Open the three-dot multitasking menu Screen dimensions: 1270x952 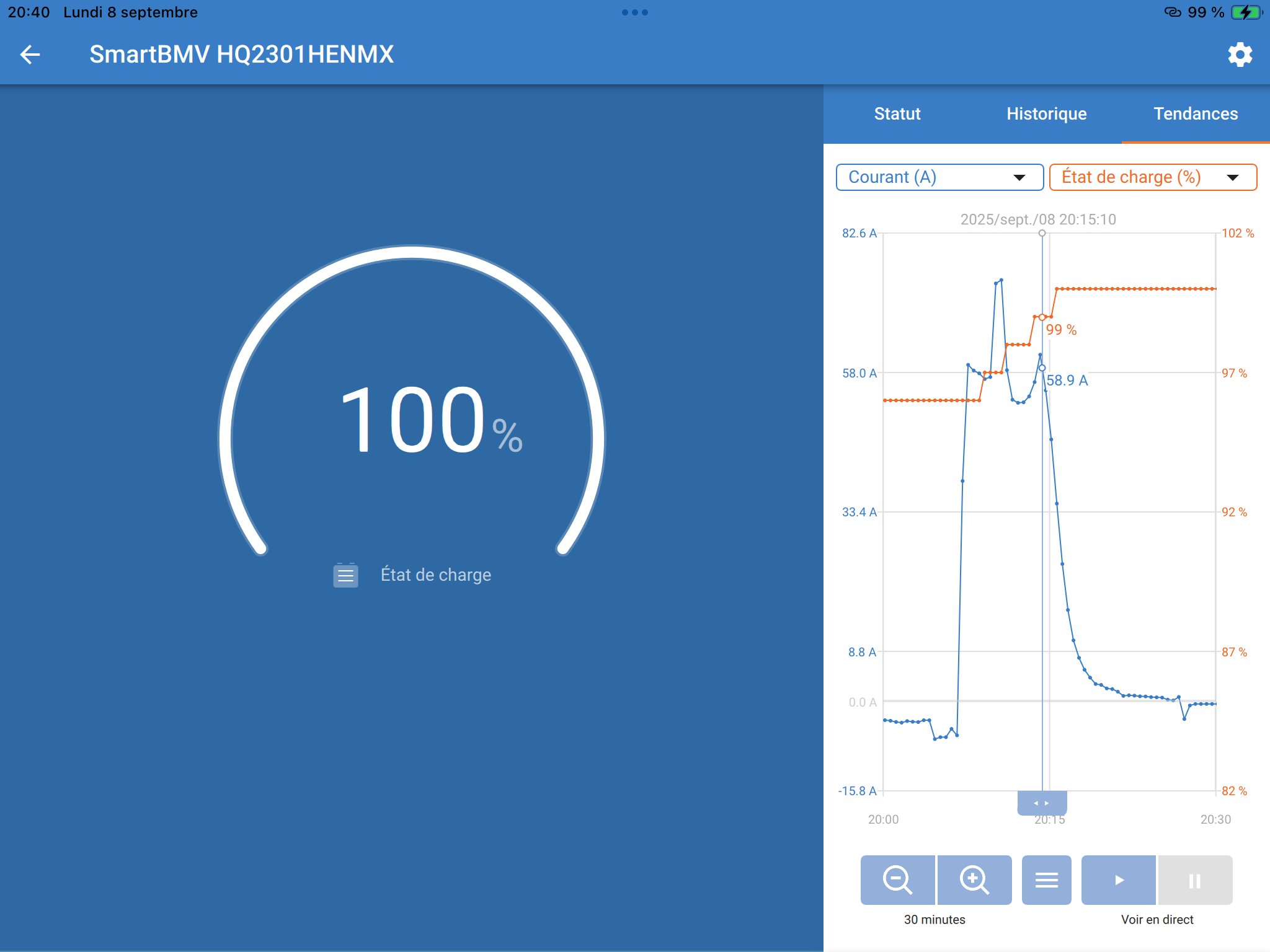[634, 12]
